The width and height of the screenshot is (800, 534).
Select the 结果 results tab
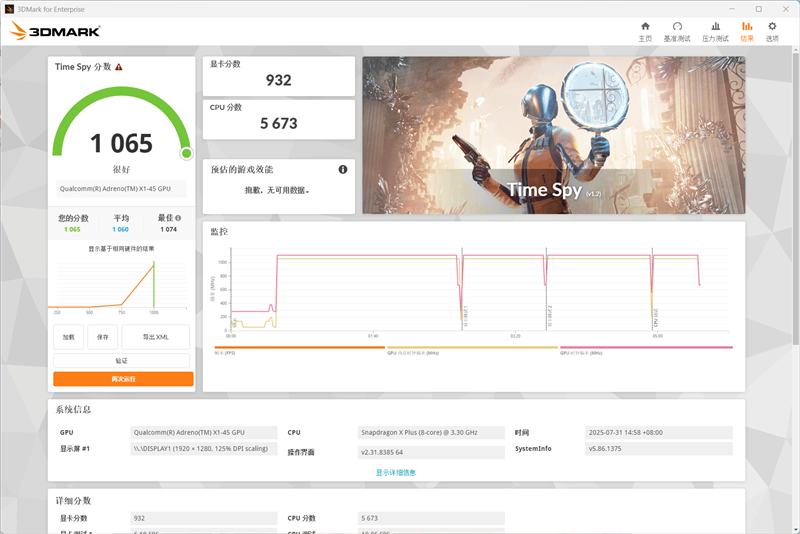[x=747, y=32]
